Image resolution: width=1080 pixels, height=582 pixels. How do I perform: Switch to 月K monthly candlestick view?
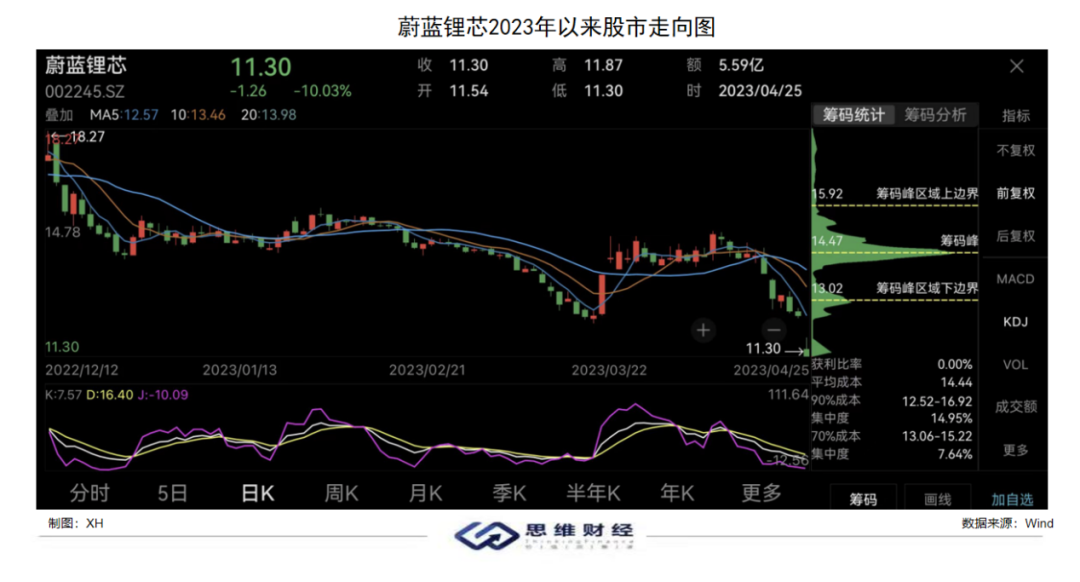tap(425, 493)
